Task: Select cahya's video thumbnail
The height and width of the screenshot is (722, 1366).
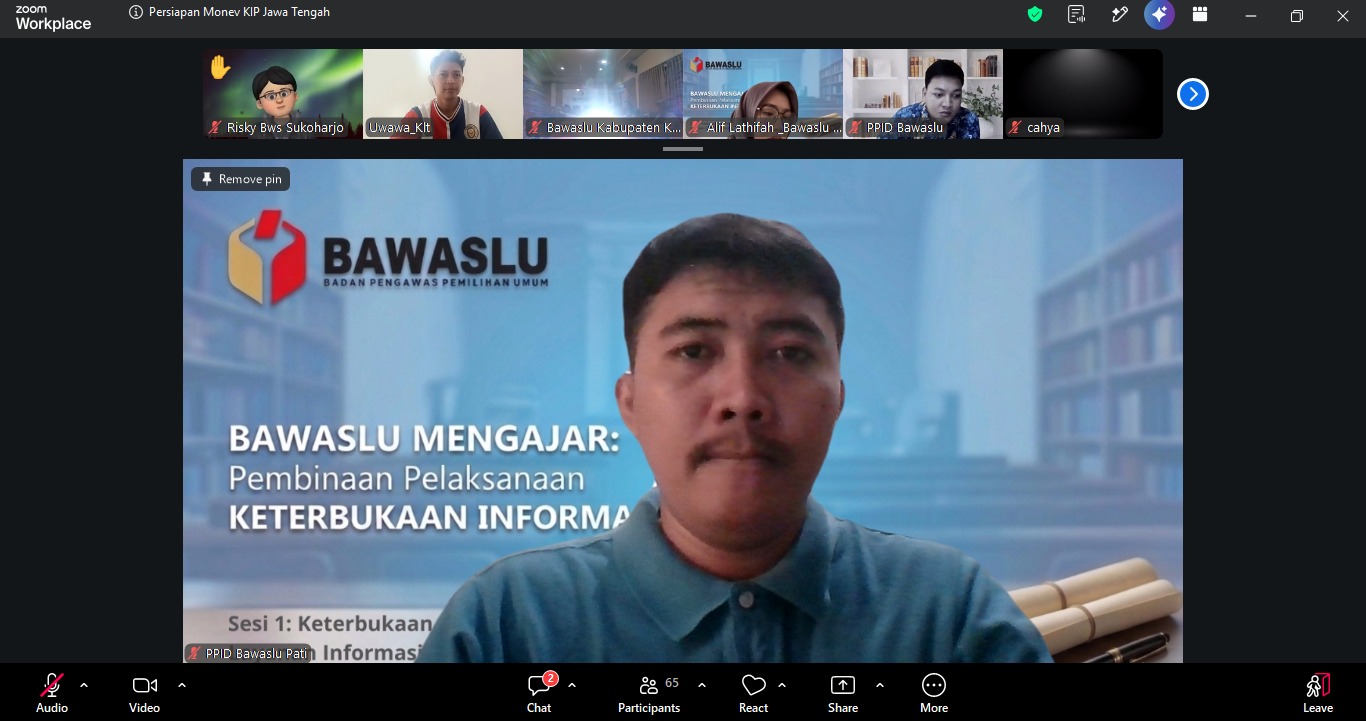Action: tap(1083, 94)
